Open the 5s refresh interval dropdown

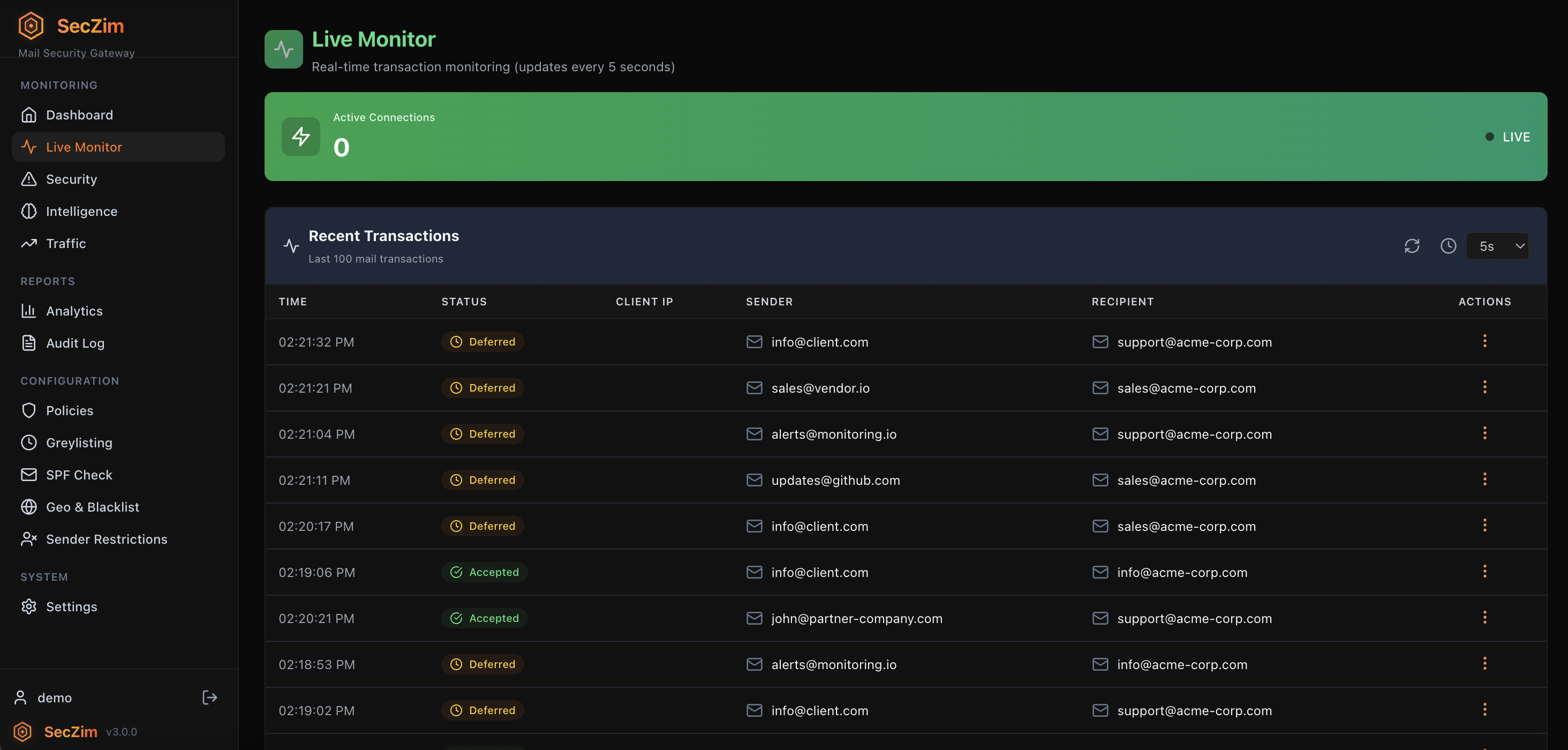[1497, 246]
